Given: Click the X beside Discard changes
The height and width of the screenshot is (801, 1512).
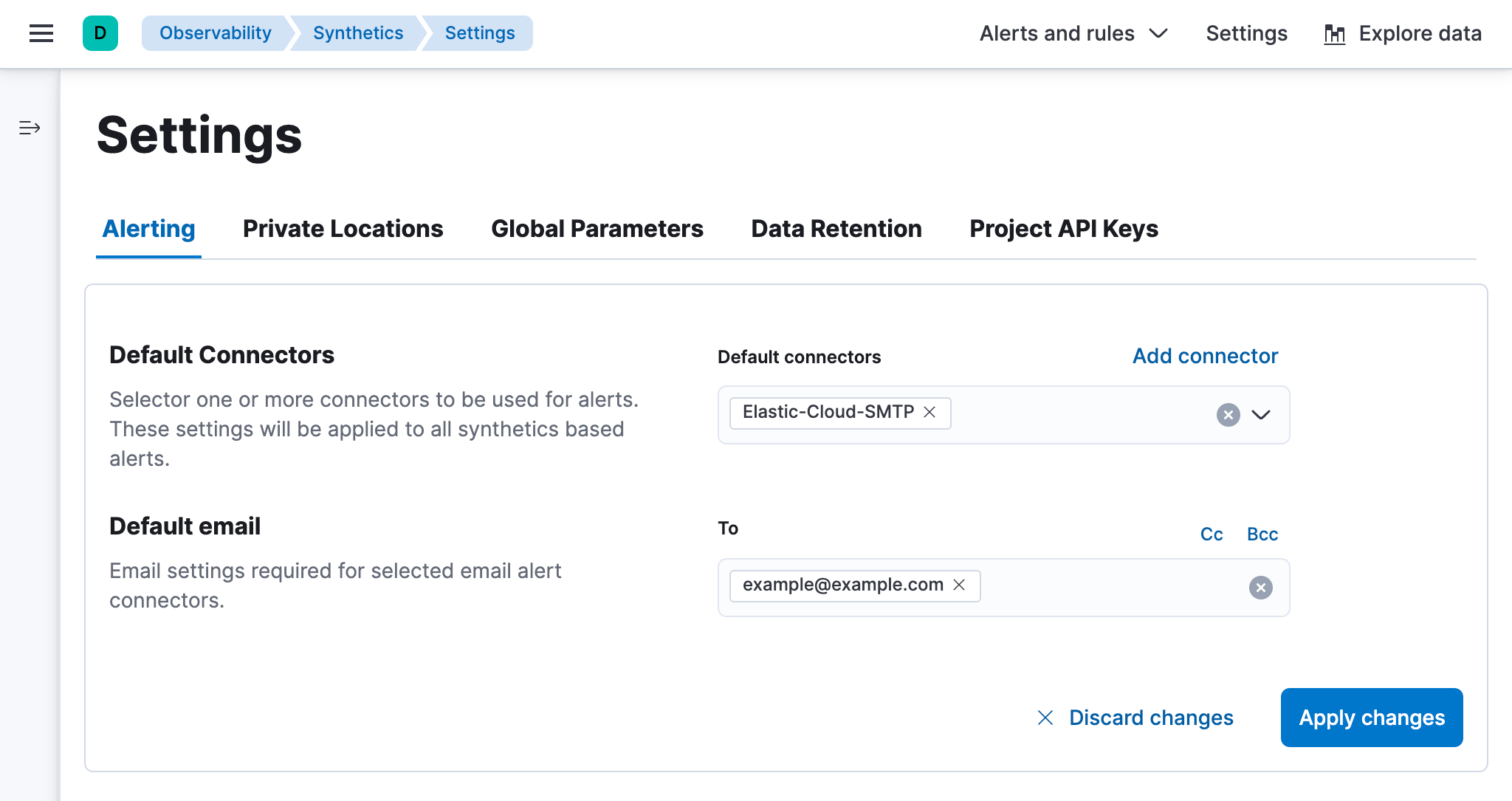Looking at the screenshot, I should (1045, 717).
